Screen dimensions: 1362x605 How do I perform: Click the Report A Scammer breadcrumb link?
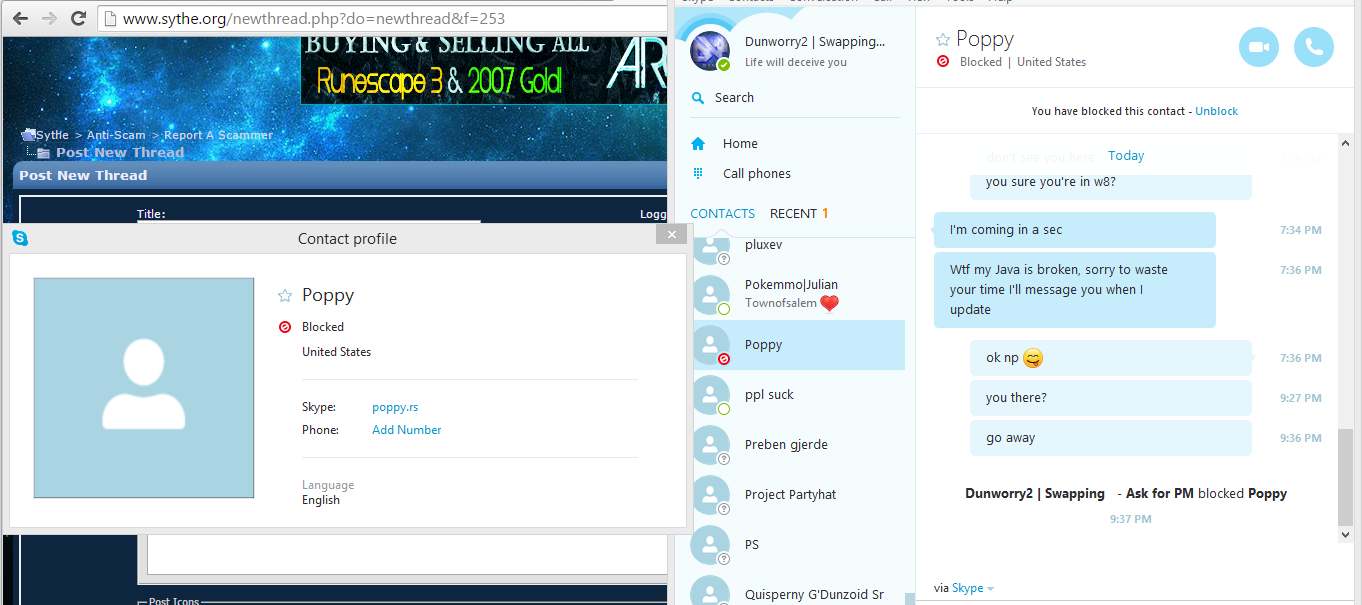218,135
